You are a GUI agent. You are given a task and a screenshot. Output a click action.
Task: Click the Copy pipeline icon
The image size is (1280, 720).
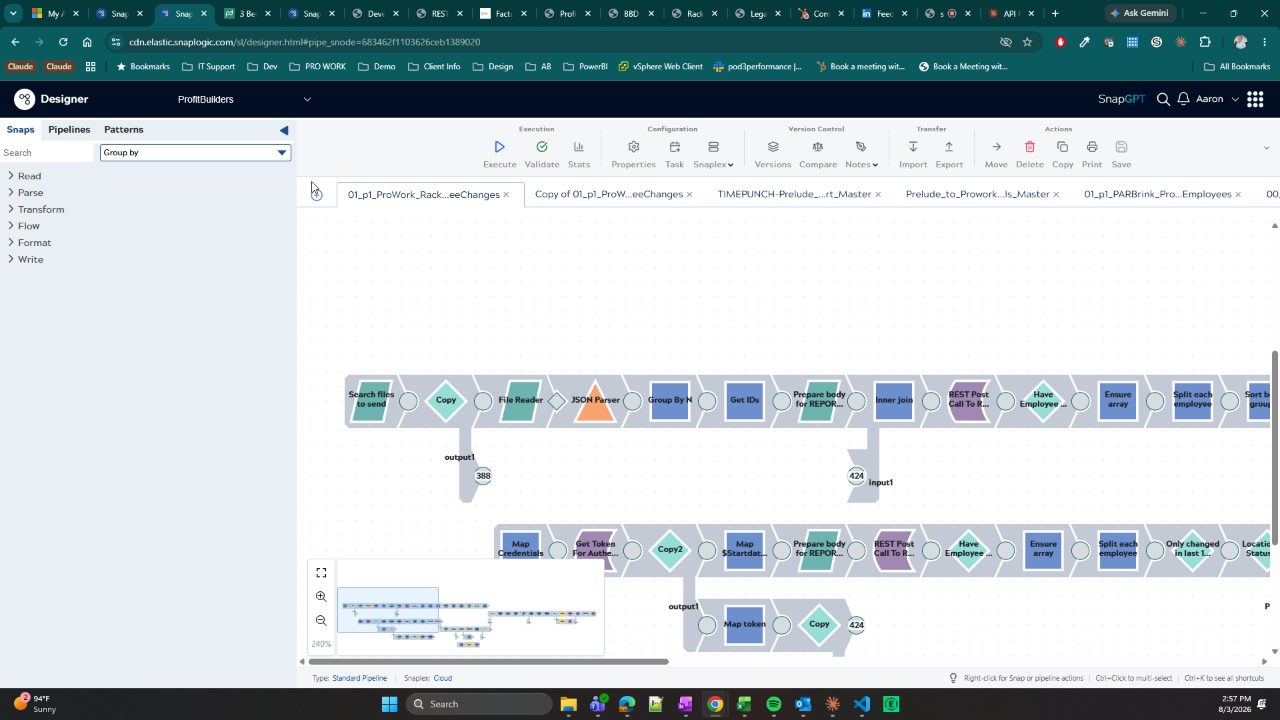tap(1062, 147)
